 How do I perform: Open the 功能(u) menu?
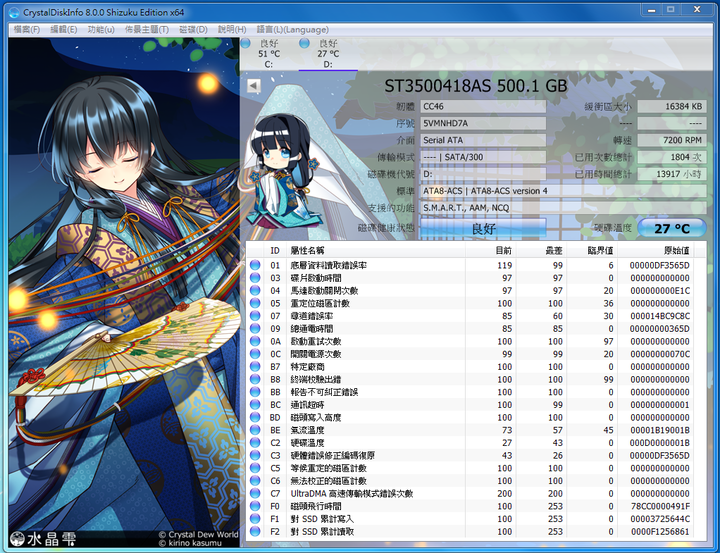click(101, 29)
